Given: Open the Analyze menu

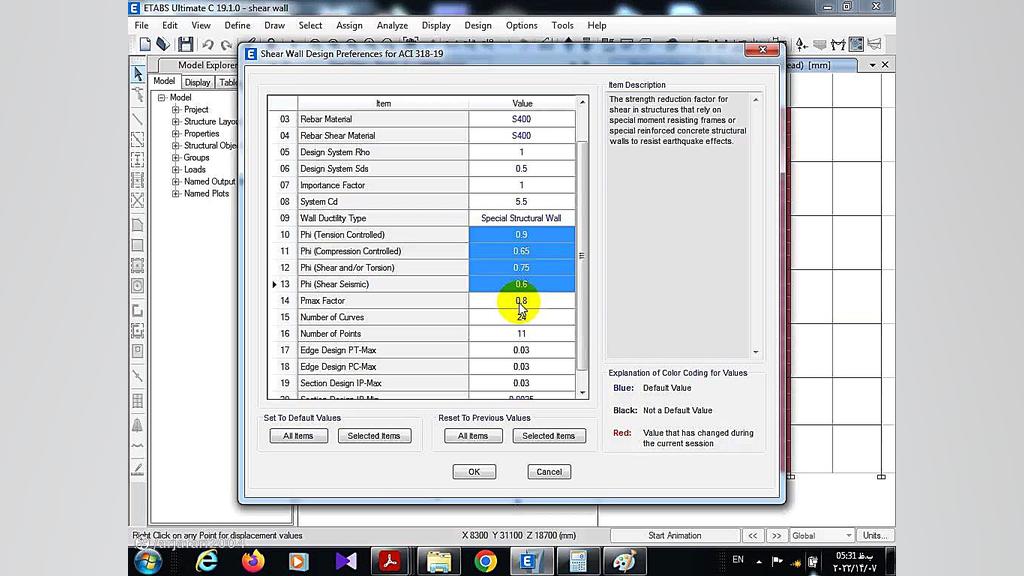Looking at the screenshot, I should (x=392, y=25).
